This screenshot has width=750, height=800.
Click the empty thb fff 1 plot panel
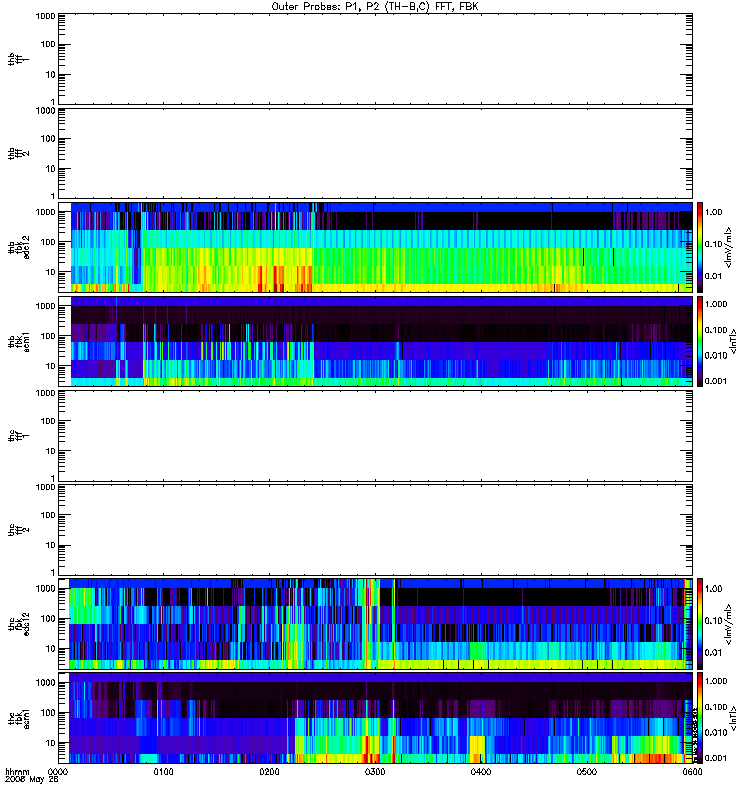(x=375, y=59)
